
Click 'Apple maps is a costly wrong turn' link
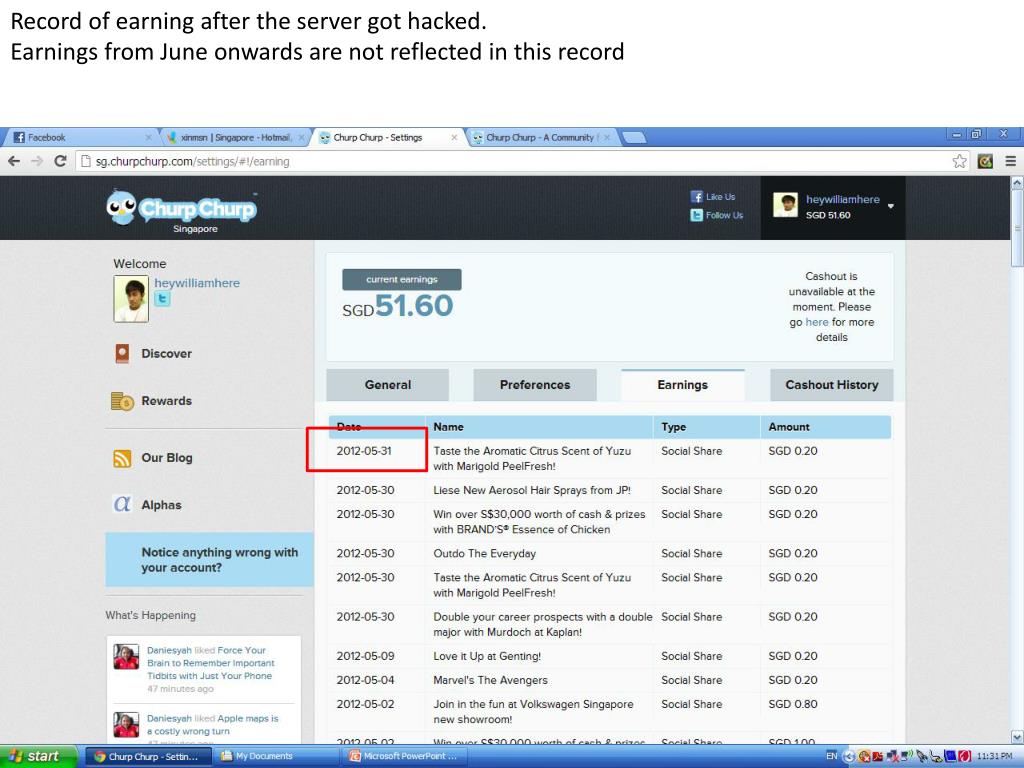pyautogui.click(x=212, y=725)
